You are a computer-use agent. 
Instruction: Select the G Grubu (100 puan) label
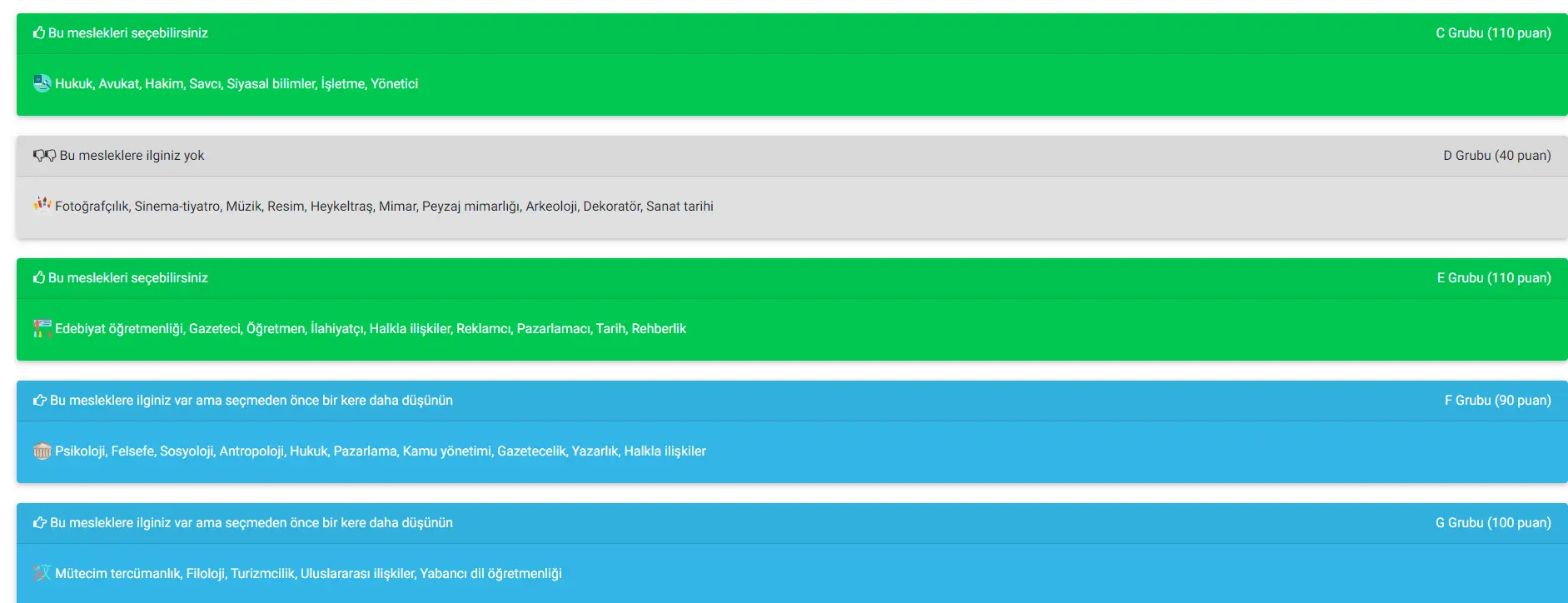click(x=1493, y=523)
